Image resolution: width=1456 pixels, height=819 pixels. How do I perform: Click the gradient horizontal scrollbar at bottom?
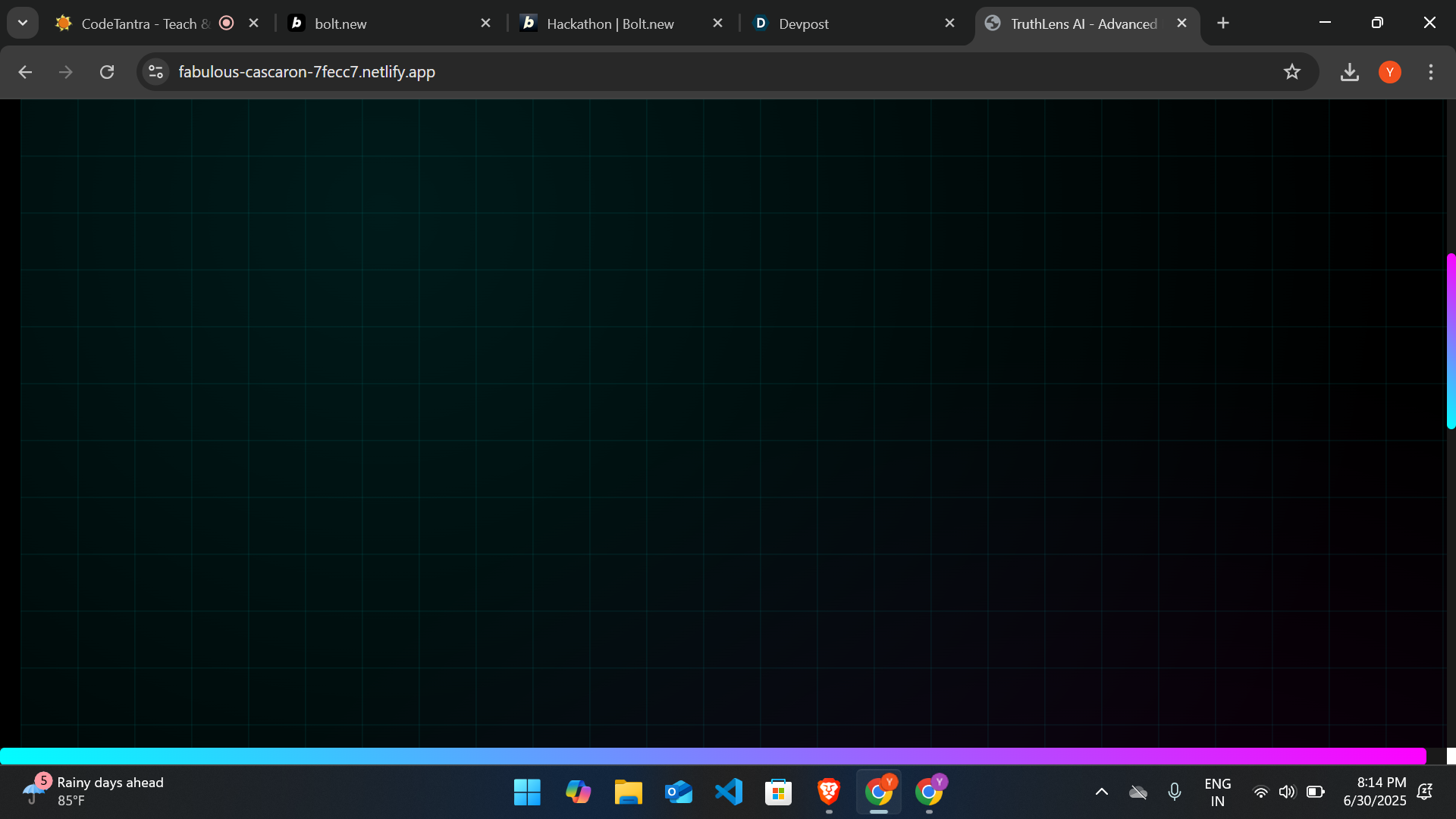tap(713, 756)
